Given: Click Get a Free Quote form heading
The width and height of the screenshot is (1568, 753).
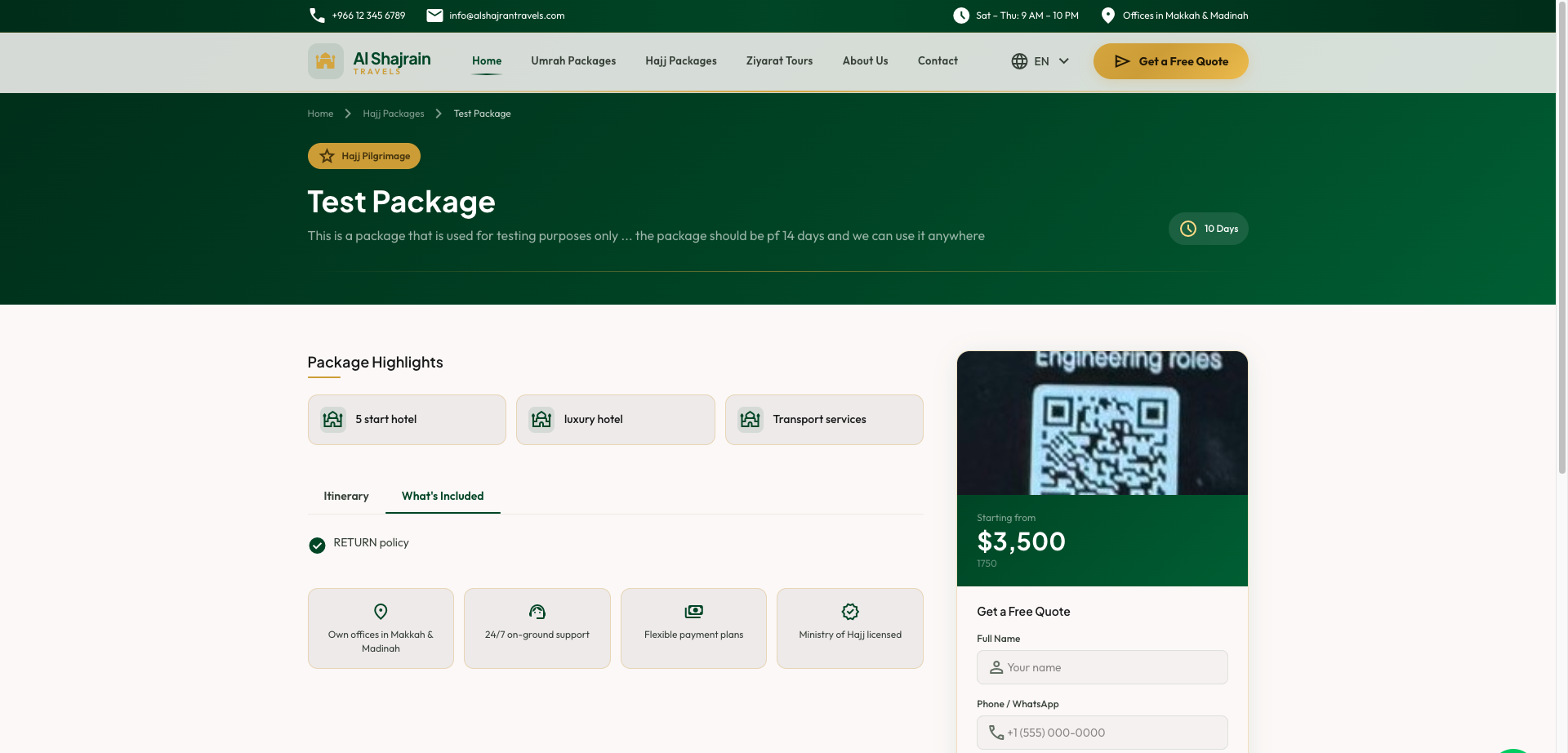Looking at the screenshot, I should click(1023, 612).
